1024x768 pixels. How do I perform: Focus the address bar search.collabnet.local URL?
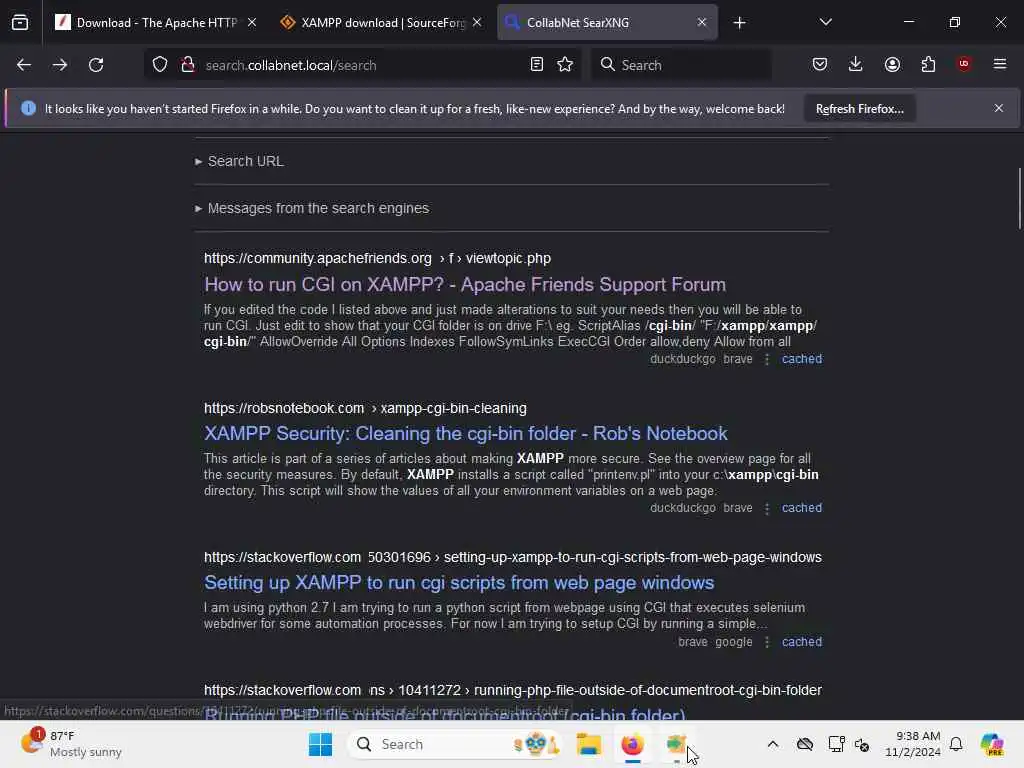tap(362, 65)
